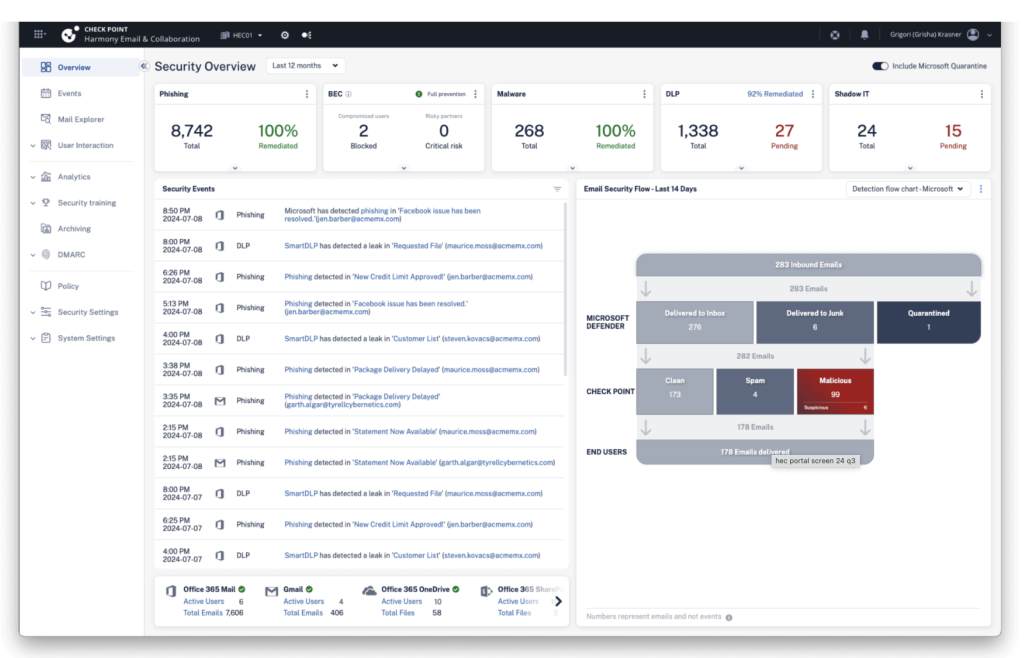This screenshot has height=658, width=1024.
Task: Click the 15 Pending Shadow IT count
Action: coord(953,131)
